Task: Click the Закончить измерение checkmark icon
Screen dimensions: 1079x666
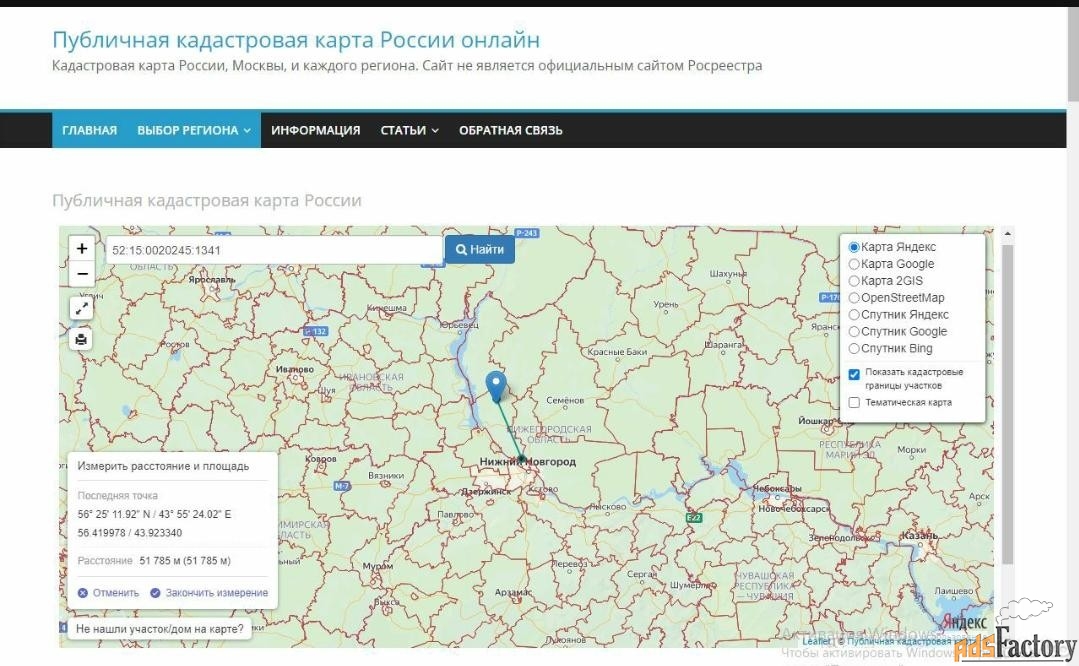Action: 155,593
